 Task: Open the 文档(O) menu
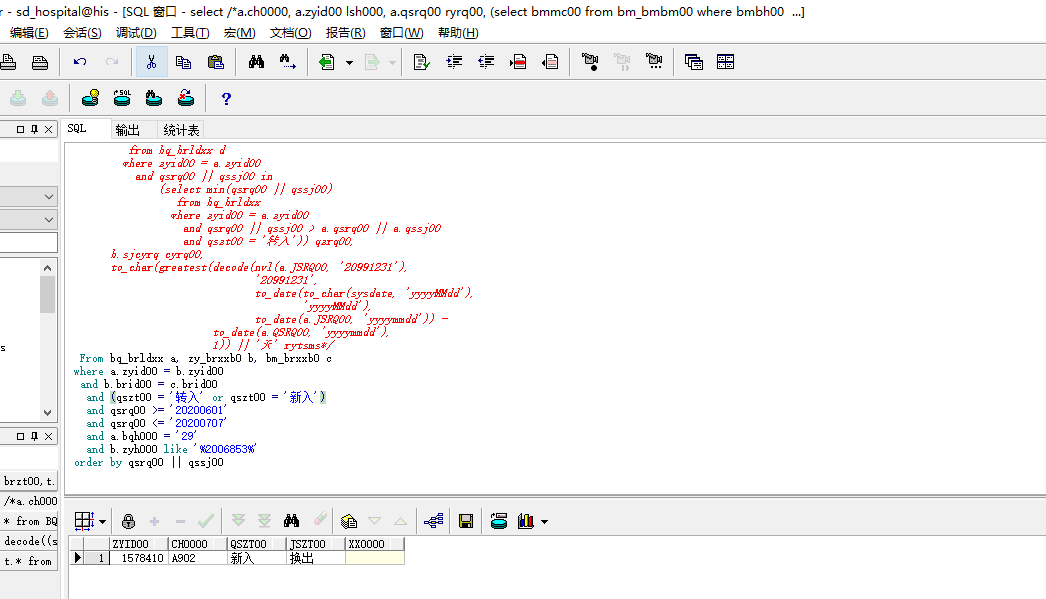coord(290,33)
